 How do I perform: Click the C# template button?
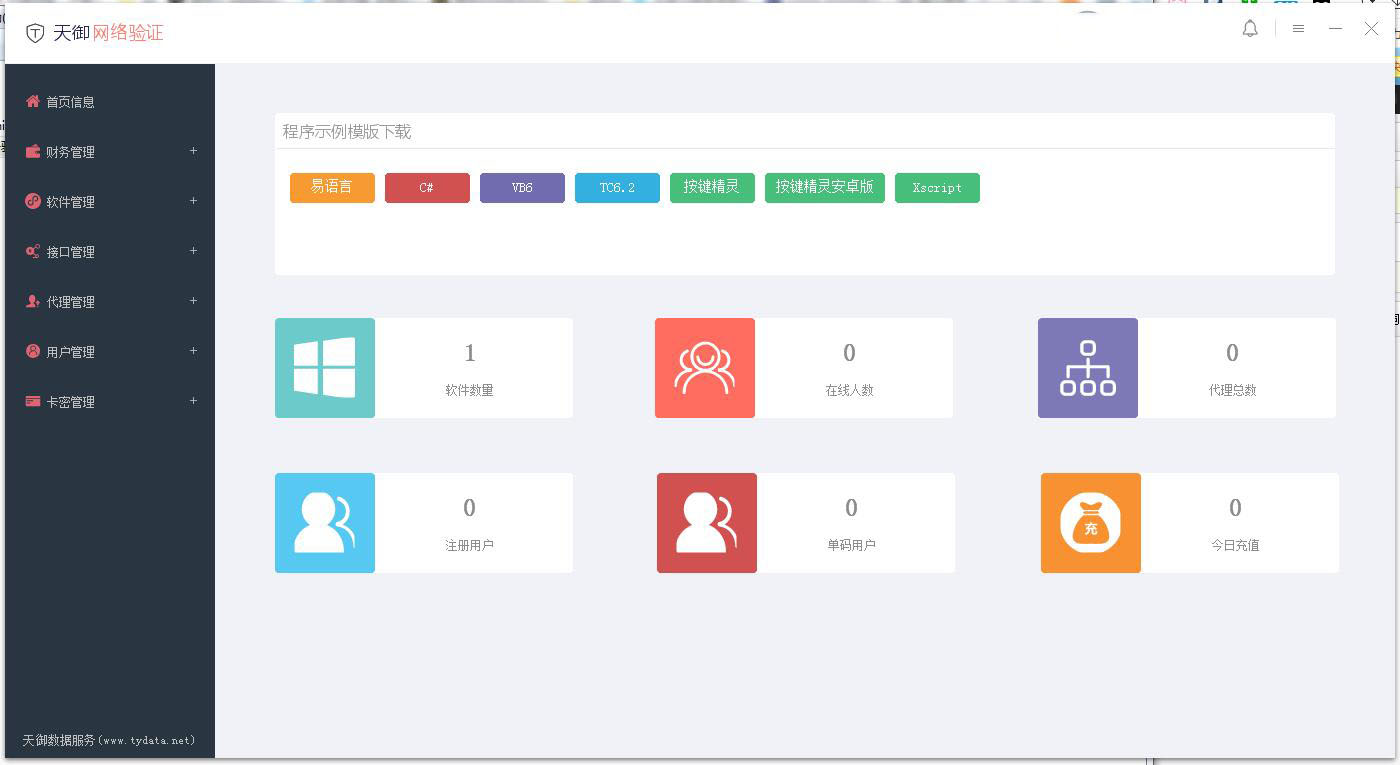point(427,188)
